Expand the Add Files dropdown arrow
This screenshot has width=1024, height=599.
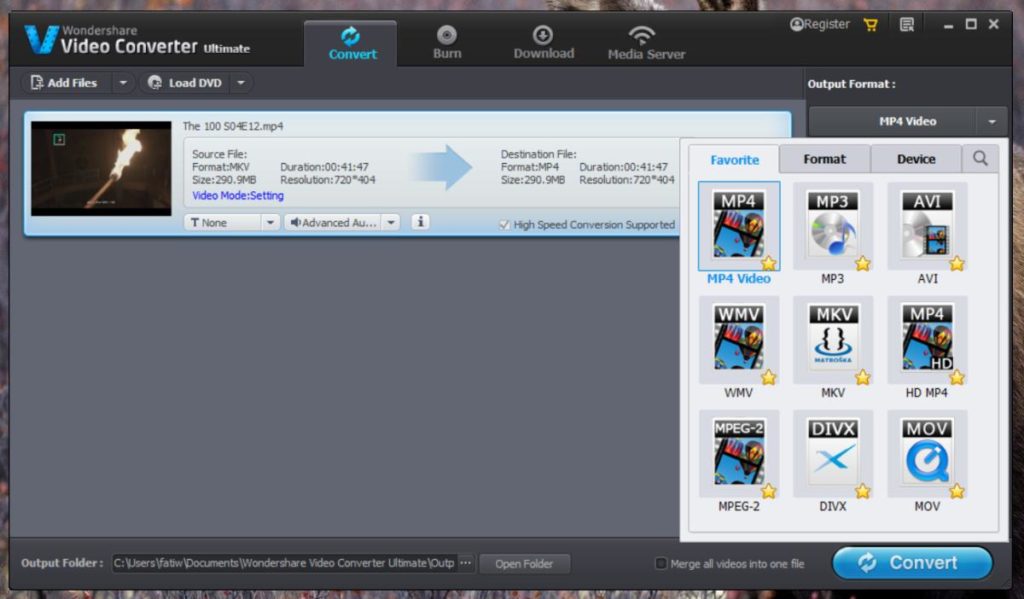tap(122, 82)
